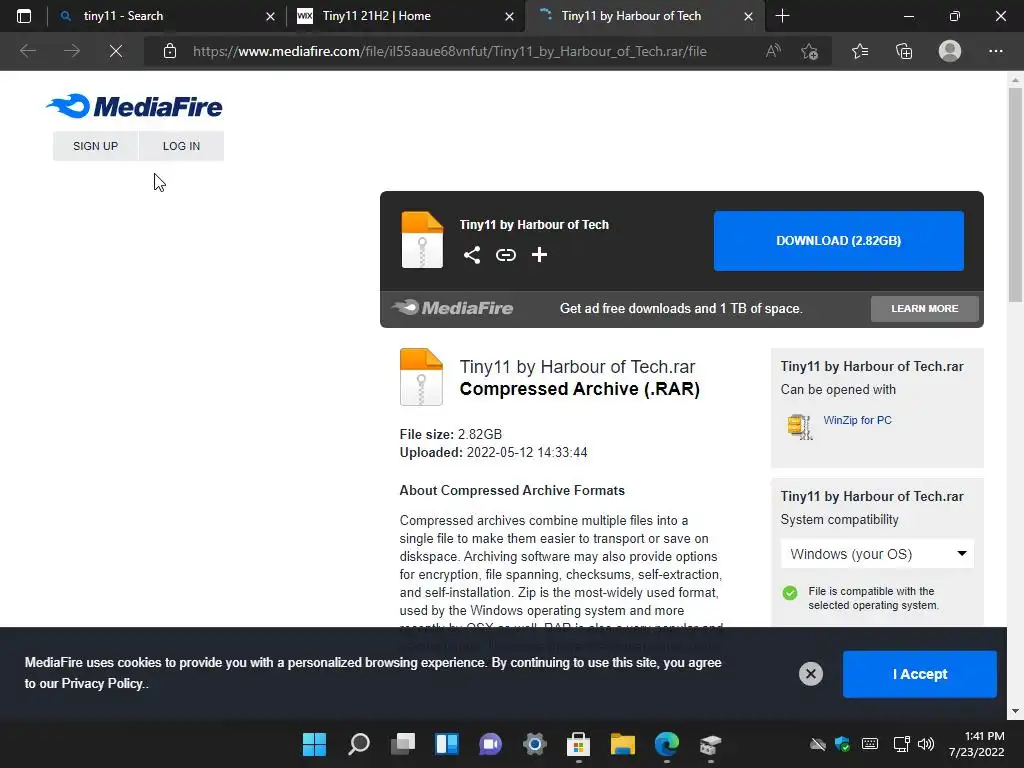Click 'Uploaded: 2022-05-12 14:33:44' text
The image size is (1024, 768).
(x=493, y=453)
